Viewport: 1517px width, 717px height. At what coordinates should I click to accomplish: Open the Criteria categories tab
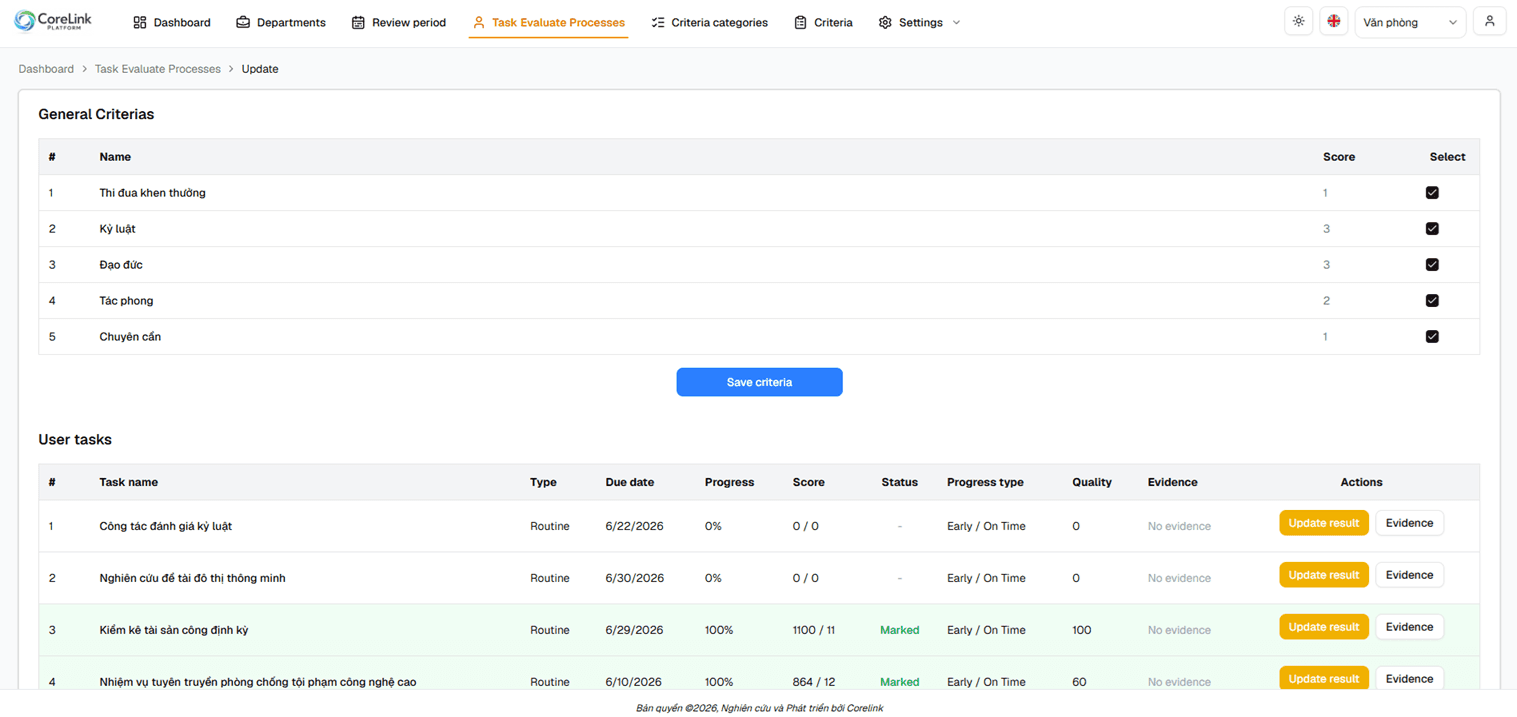pyautogui.click(x=709, y=22)
